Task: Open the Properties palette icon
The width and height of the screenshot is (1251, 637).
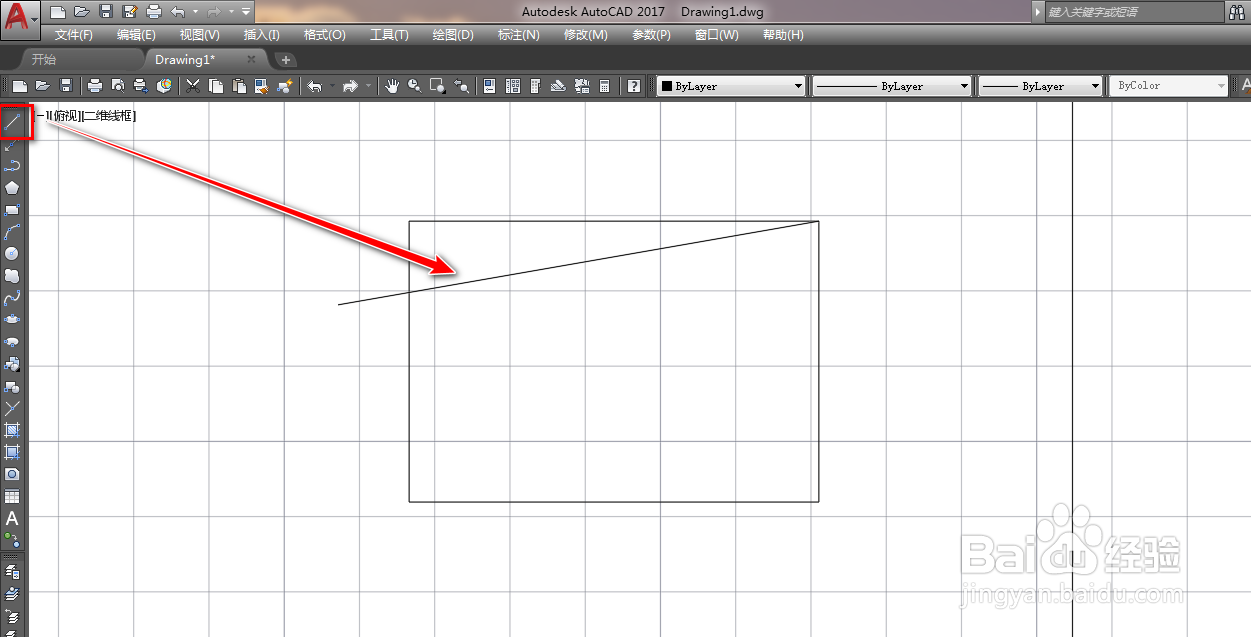Action: [489, 86]
